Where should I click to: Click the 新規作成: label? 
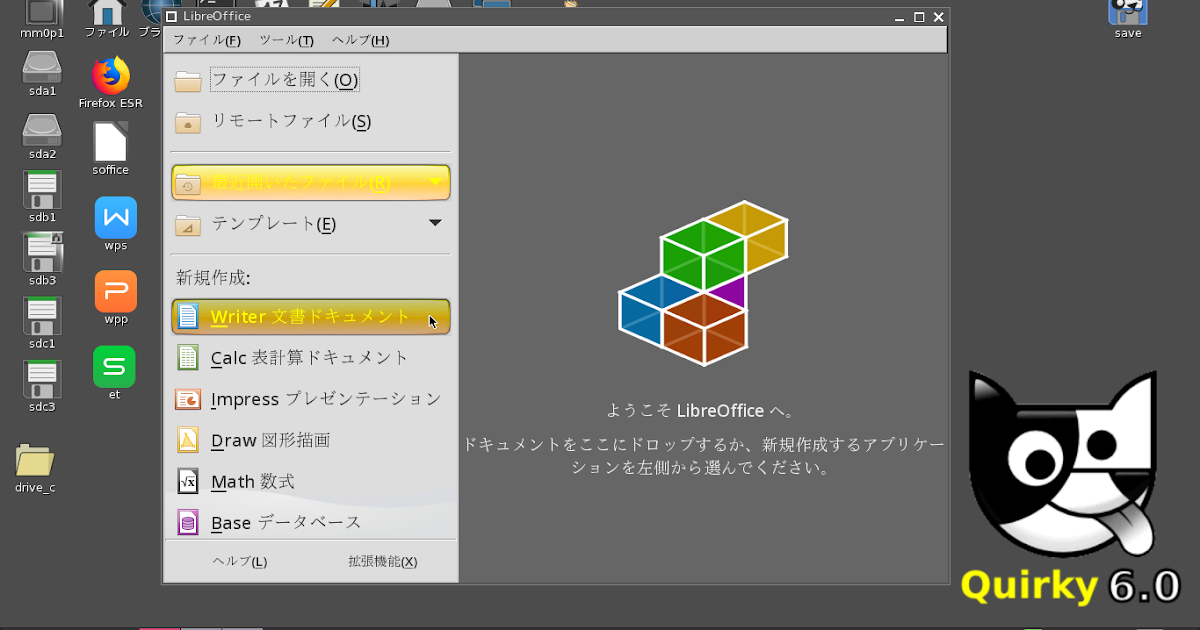click(213, 276)
